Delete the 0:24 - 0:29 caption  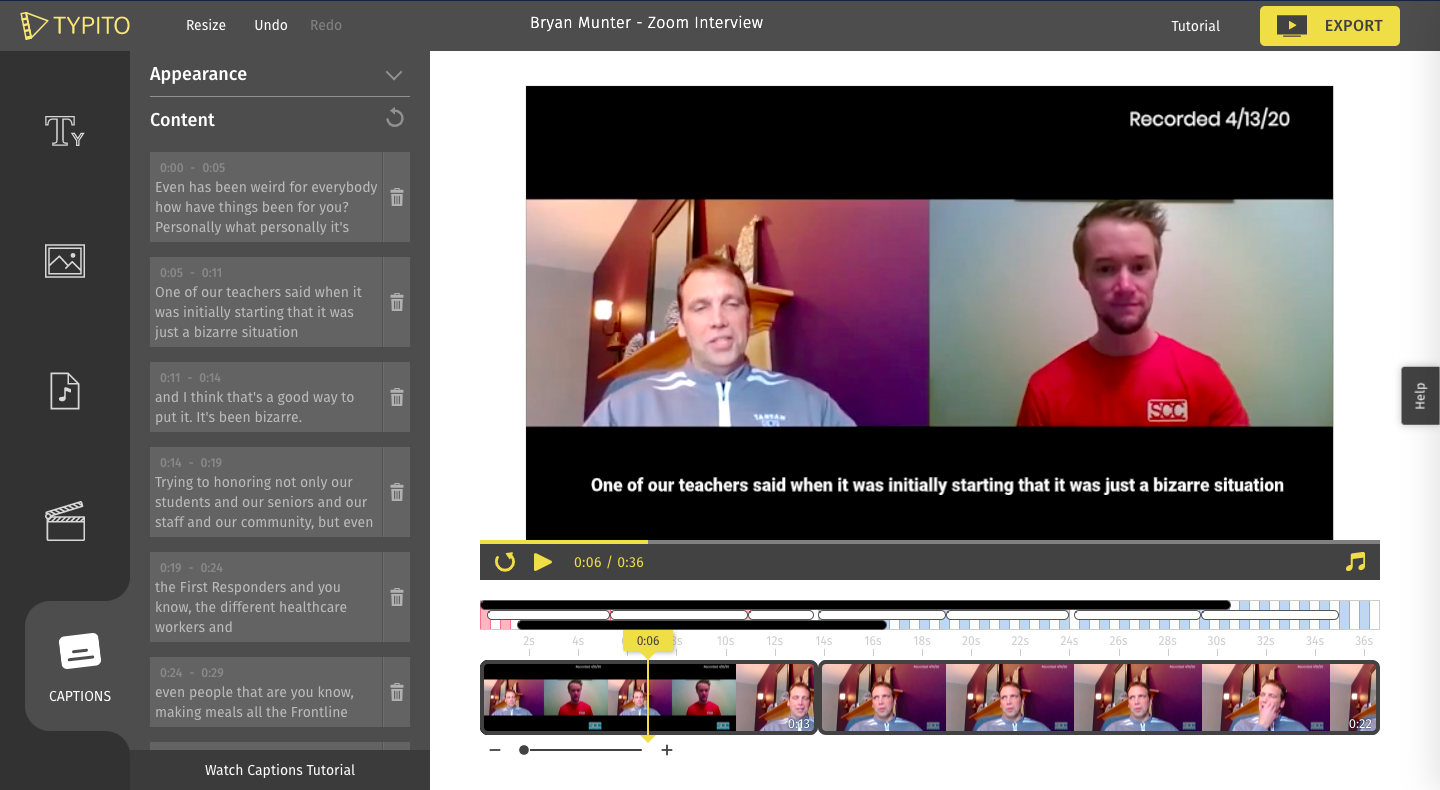397,692
